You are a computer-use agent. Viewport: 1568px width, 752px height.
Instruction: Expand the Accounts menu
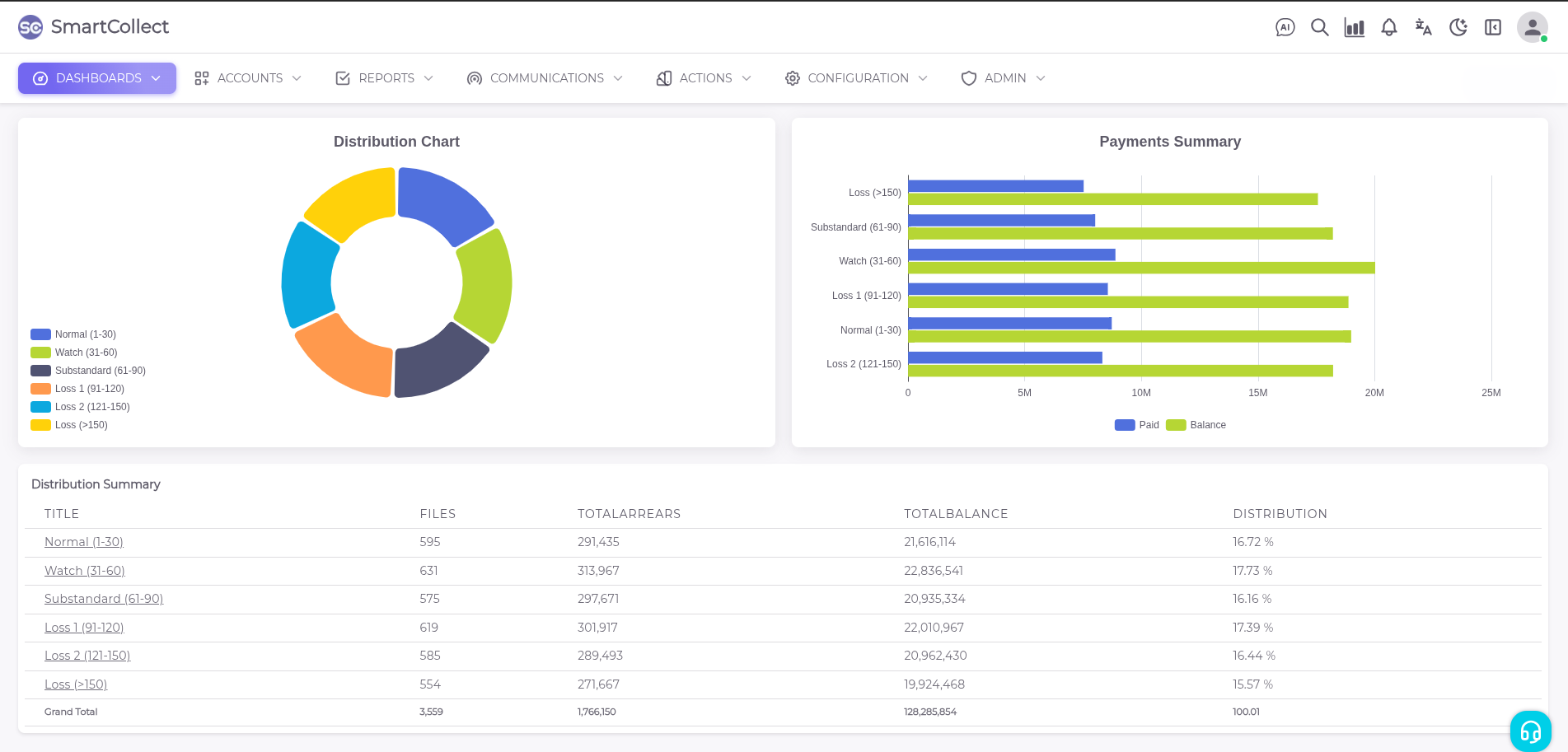(248, 78)
